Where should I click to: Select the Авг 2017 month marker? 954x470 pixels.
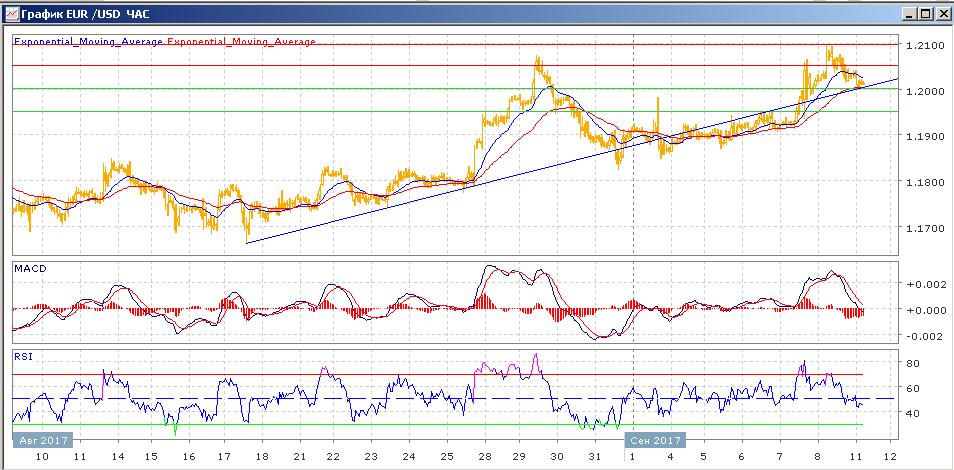pyautogui.click(x=43, y=440)
